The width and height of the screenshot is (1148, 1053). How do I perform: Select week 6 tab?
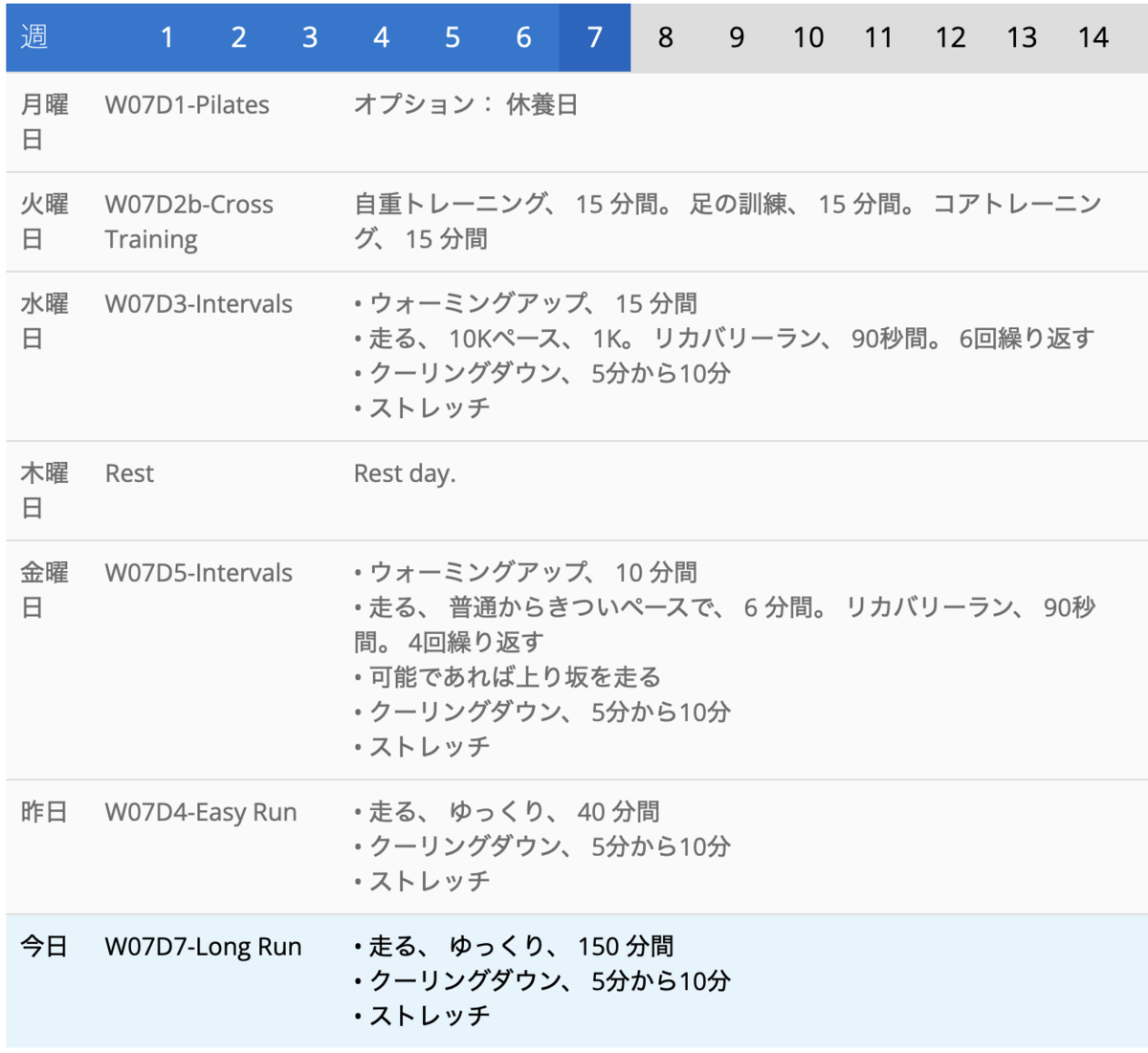click(523, 37)
